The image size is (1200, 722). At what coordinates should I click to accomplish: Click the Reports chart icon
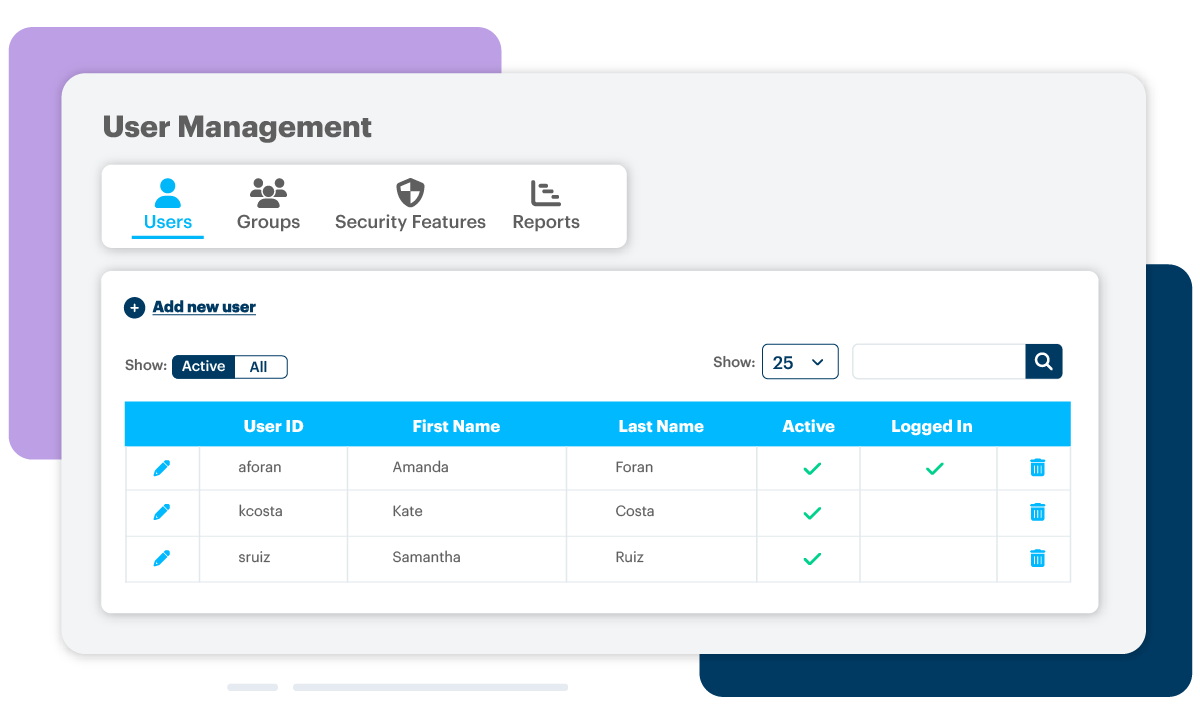tap(546, 193)
